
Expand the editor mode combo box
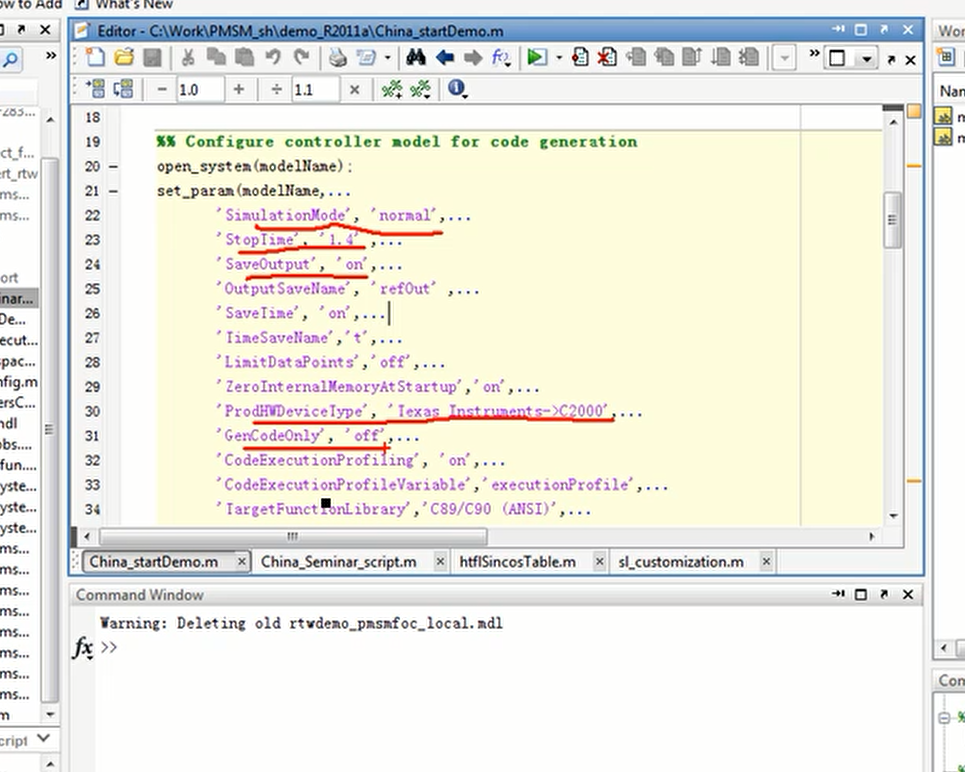click(x=868, y=57)
